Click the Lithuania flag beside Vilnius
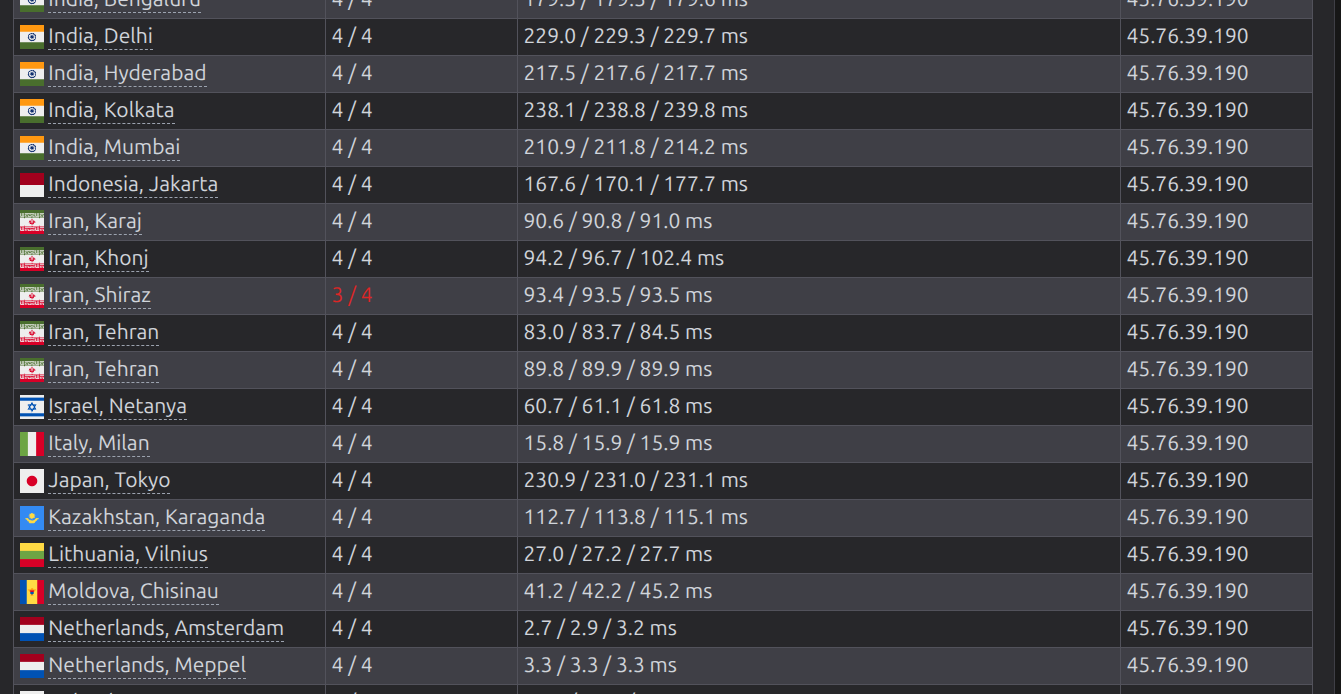The height and width of the screenshot is (694, 1341). 32,555
